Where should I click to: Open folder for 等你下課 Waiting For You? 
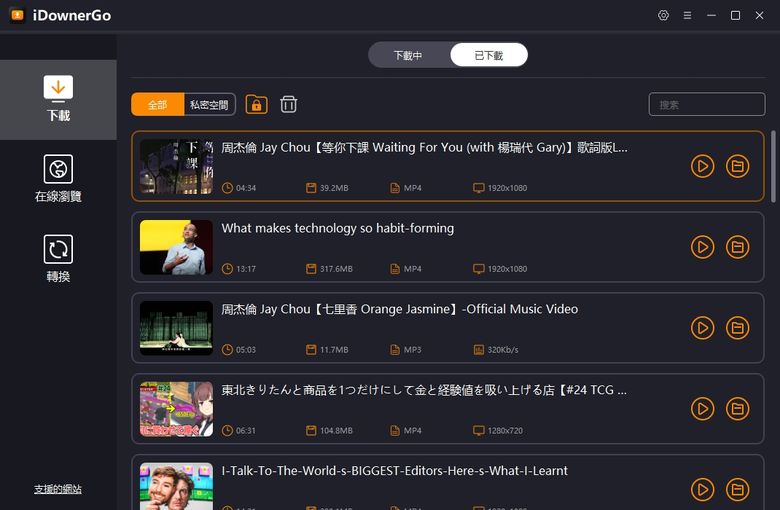point(737,166)
